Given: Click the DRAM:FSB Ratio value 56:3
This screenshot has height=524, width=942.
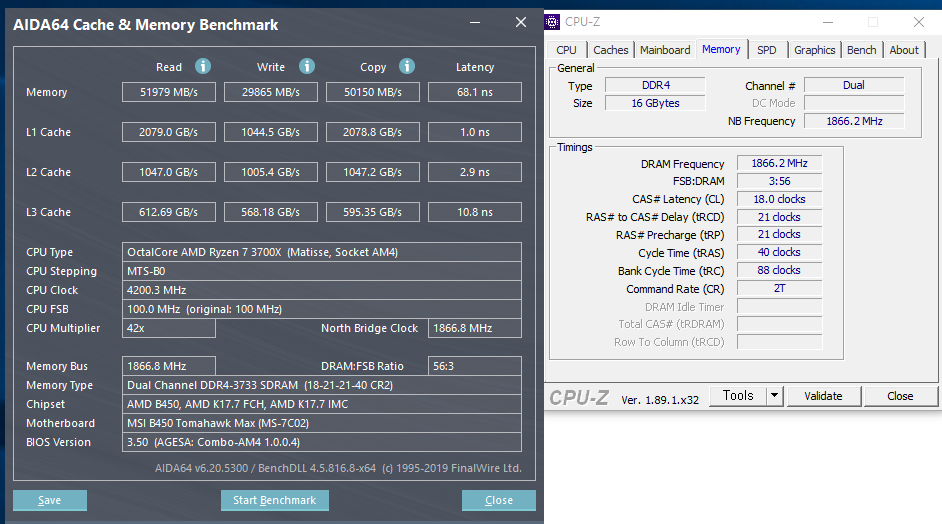Looking at the screenshot, I should tap(475, 366).
